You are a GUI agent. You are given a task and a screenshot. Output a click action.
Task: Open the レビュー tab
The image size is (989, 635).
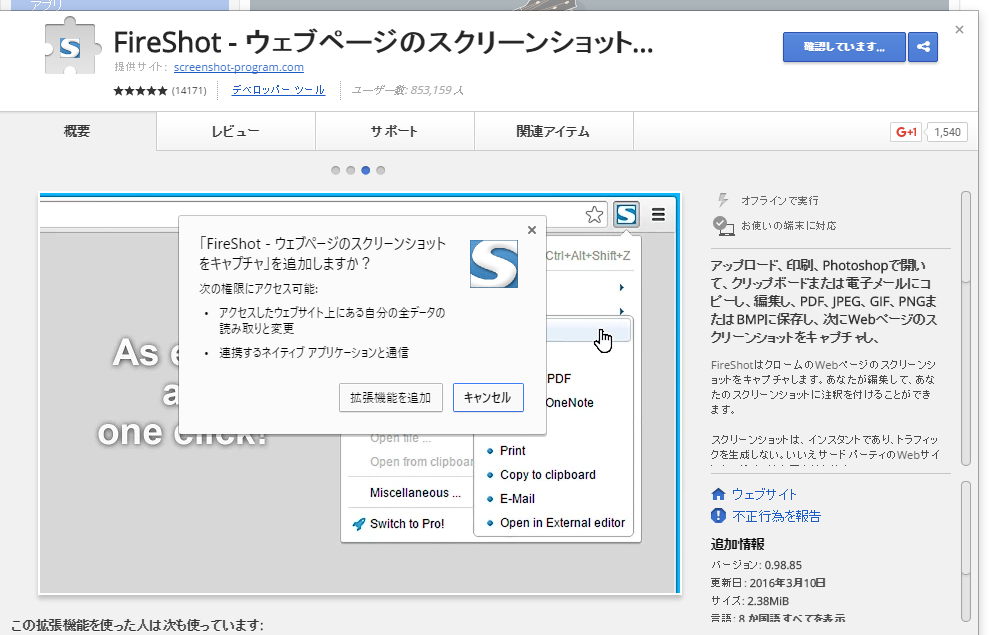235,132
